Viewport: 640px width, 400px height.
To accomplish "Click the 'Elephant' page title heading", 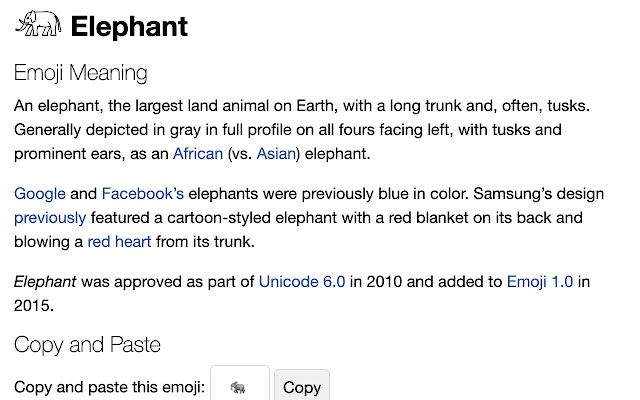I will click(129, 26).
